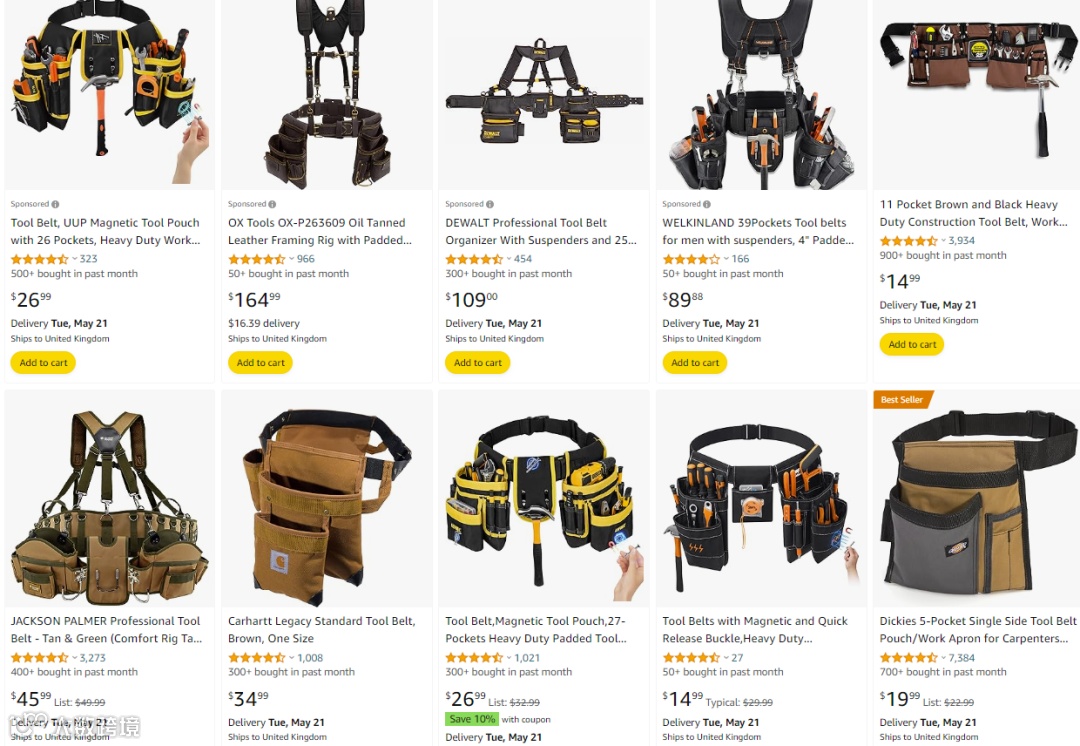Click the WELKINLAND suspenders tool belt image
Screen dimensions: 1080x746
(x=761, y=94)
